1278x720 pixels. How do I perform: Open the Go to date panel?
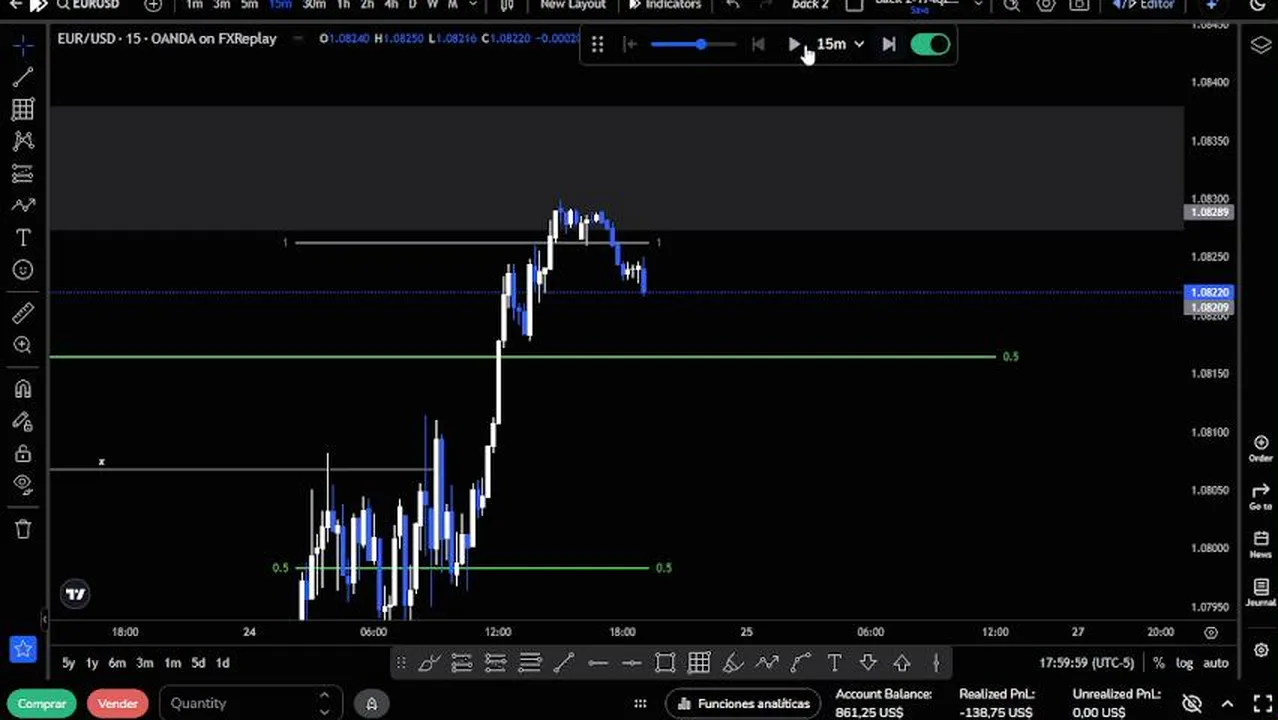coord(1260,496)
